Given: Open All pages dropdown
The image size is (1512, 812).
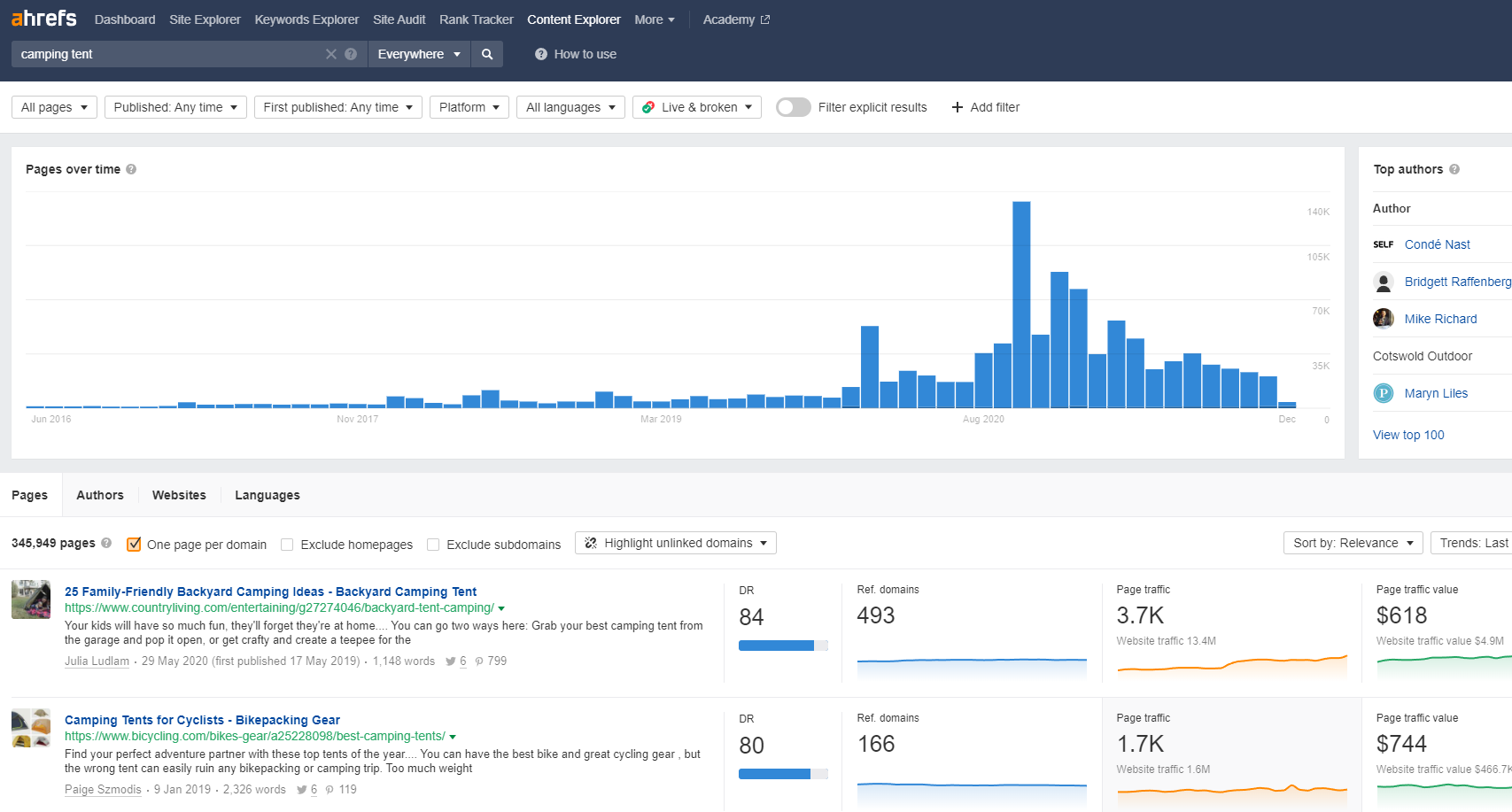Looking at the screenshot, I should coord(54,107).
